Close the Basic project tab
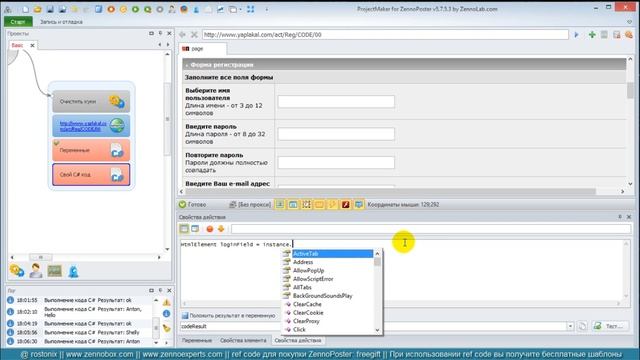This screenshot has width=640, height=360. [32, 45]
